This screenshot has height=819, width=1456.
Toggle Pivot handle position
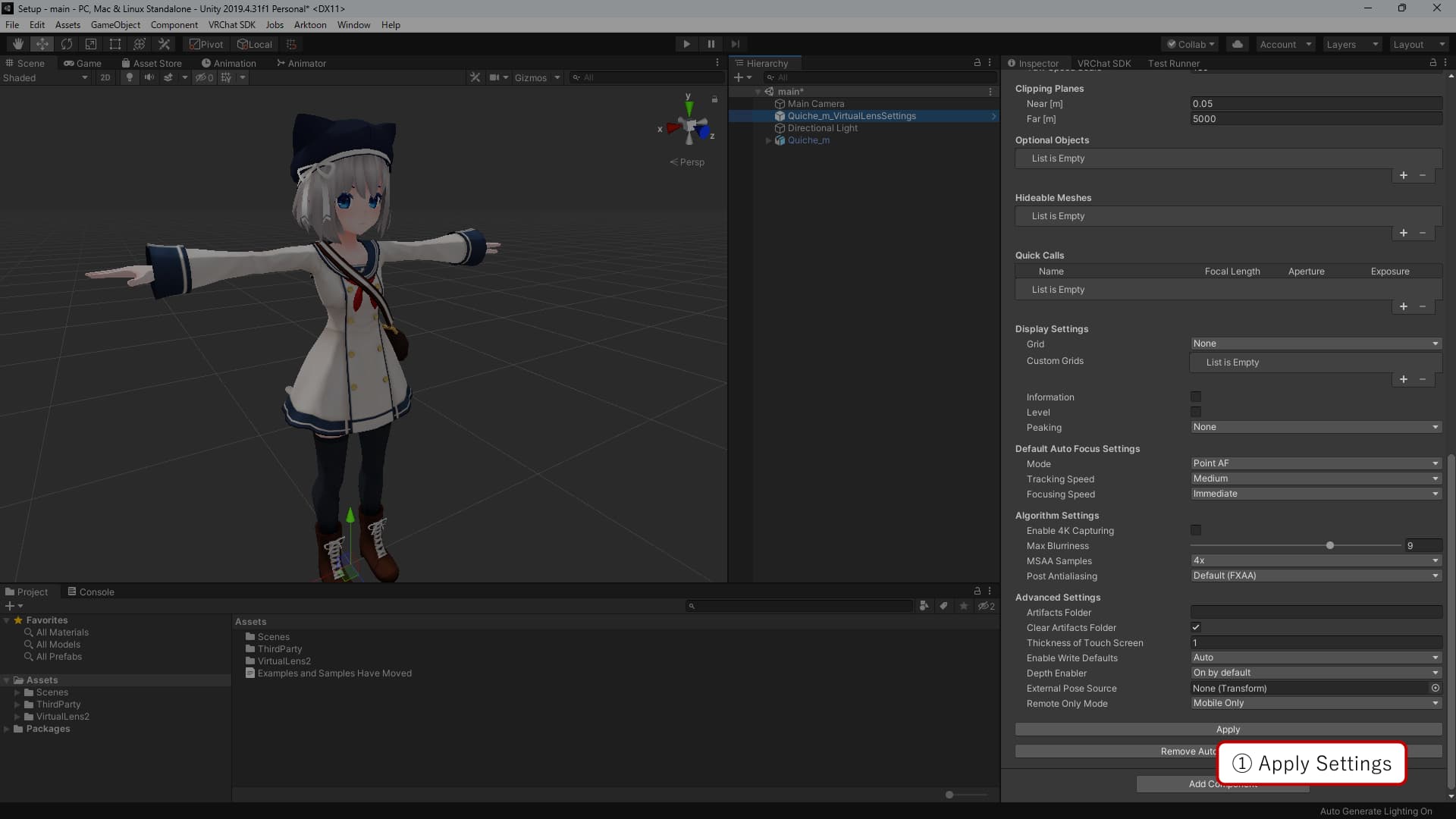206,44
